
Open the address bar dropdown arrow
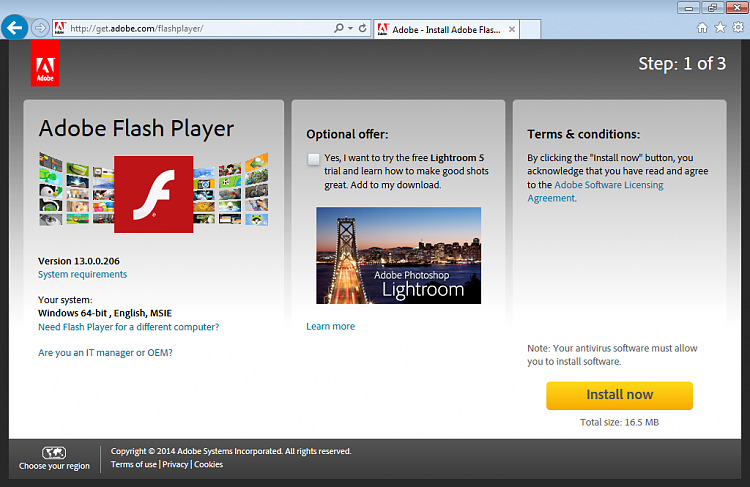point(351,28)
